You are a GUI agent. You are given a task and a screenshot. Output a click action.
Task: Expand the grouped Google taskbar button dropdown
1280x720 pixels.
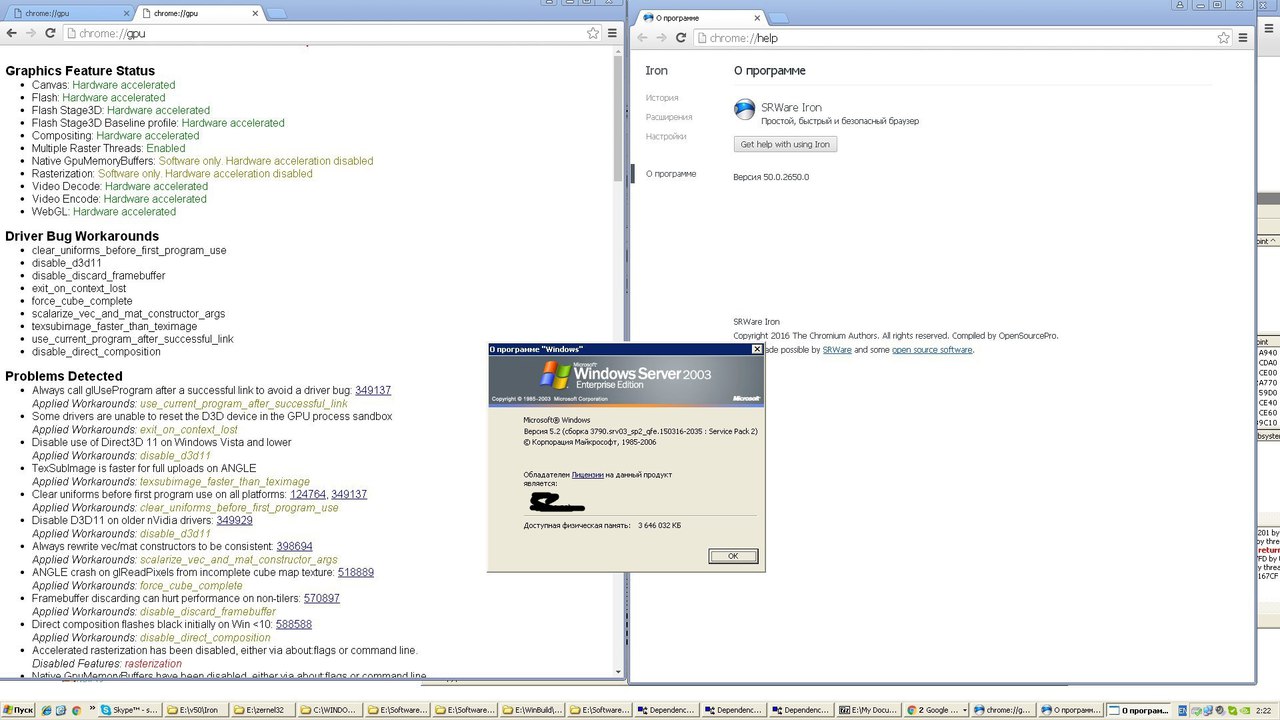[964, 710]
